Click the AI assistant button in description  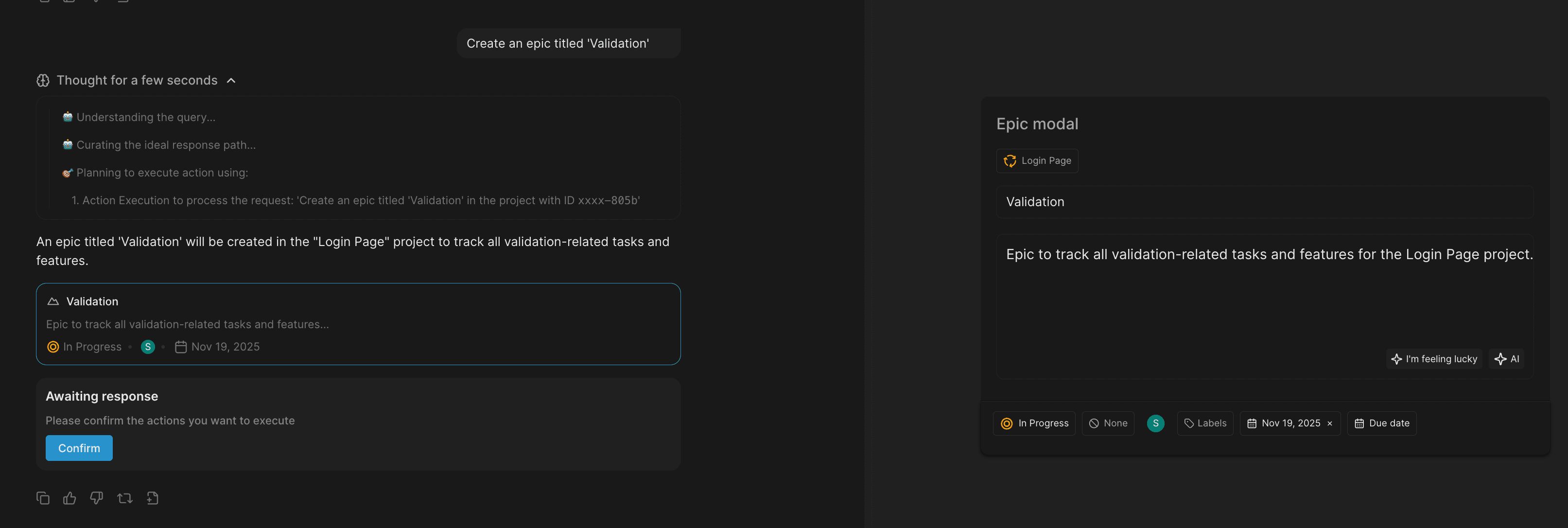coord(1507,359)
